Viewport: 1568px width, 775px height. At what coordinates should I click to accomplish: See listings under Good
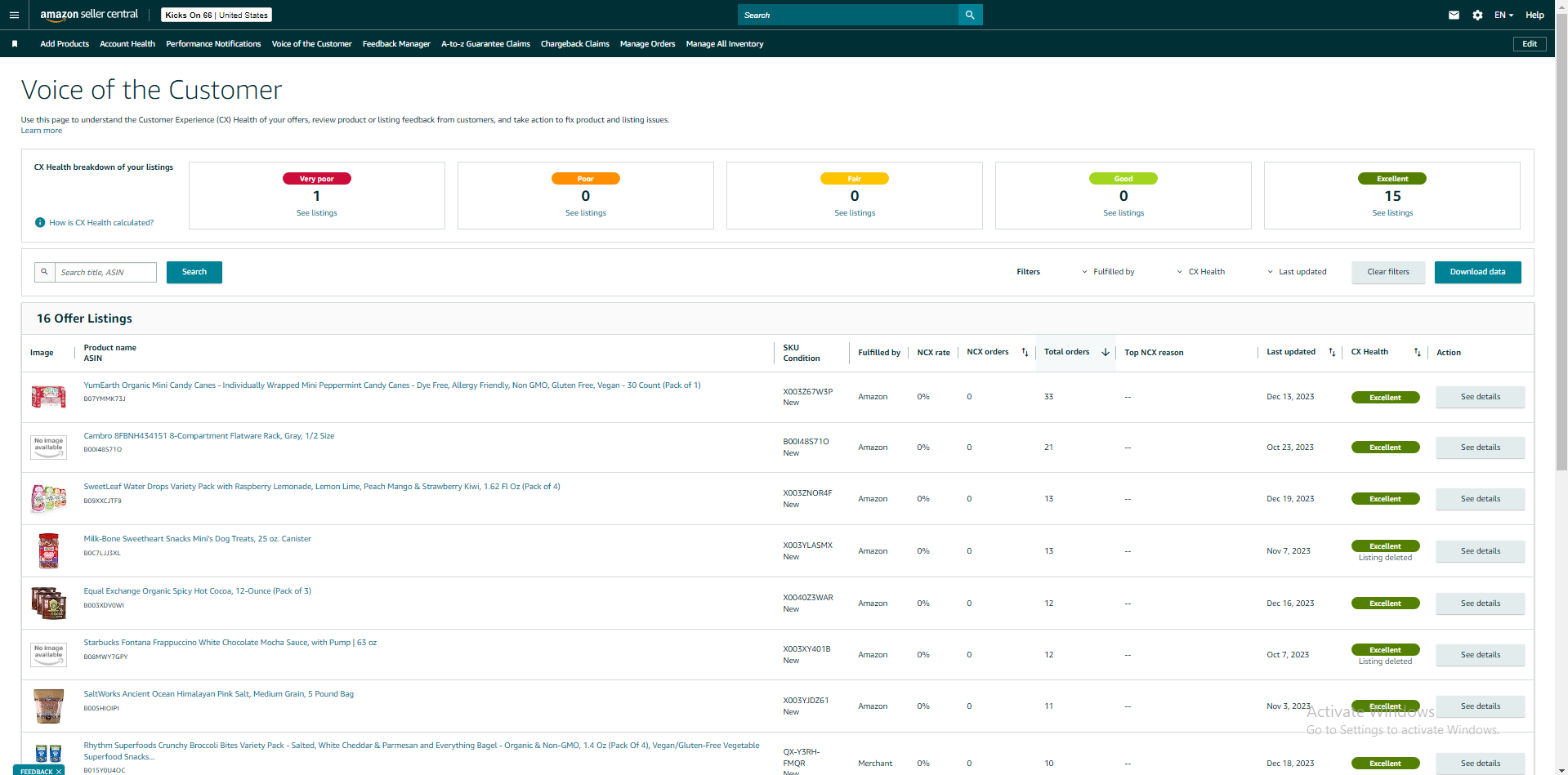(1124, 213)
